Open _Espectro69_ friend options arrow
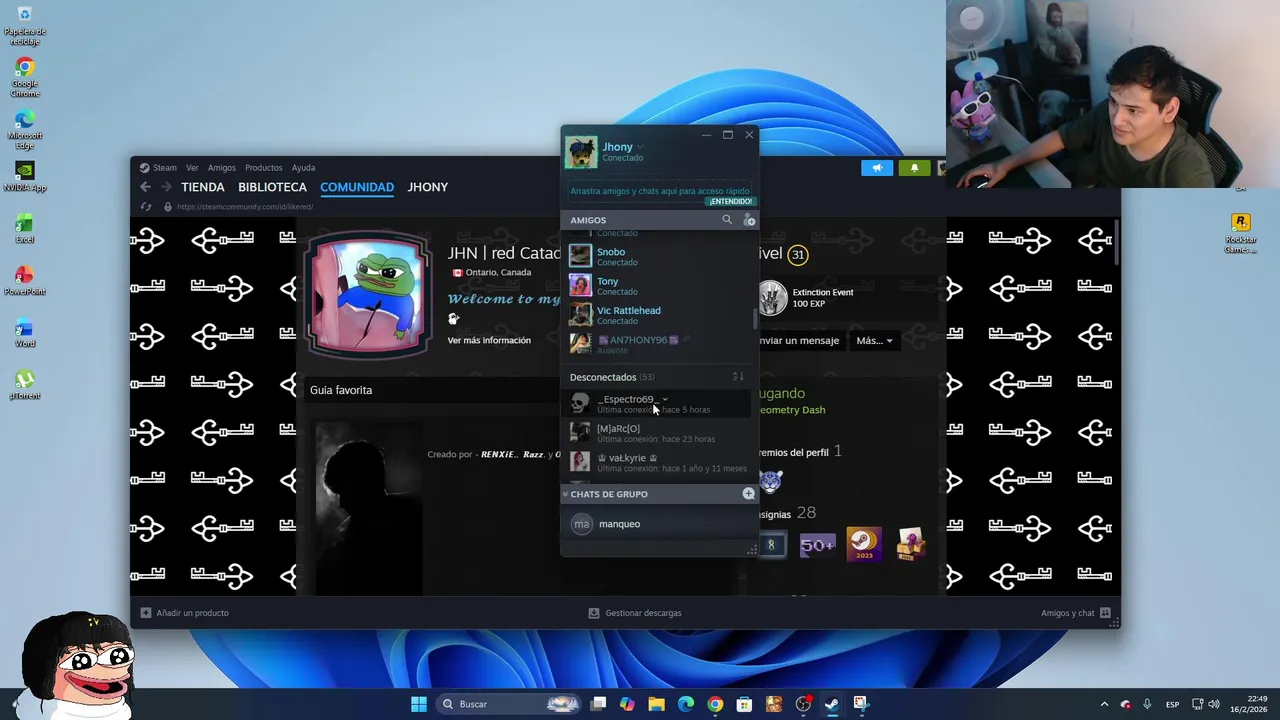Viewport: 1280px width, 720px height. [665, 400]
